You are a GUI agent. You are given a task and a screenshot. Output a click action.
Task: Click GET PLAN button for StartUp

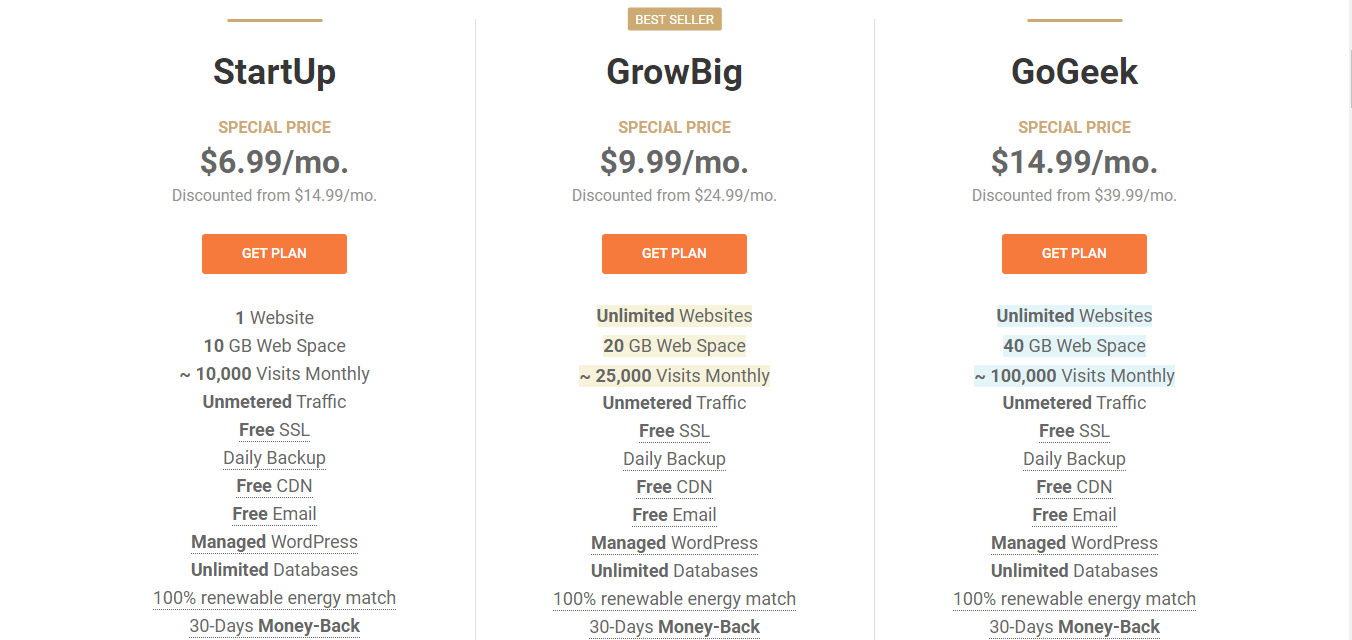click(274, 254)
